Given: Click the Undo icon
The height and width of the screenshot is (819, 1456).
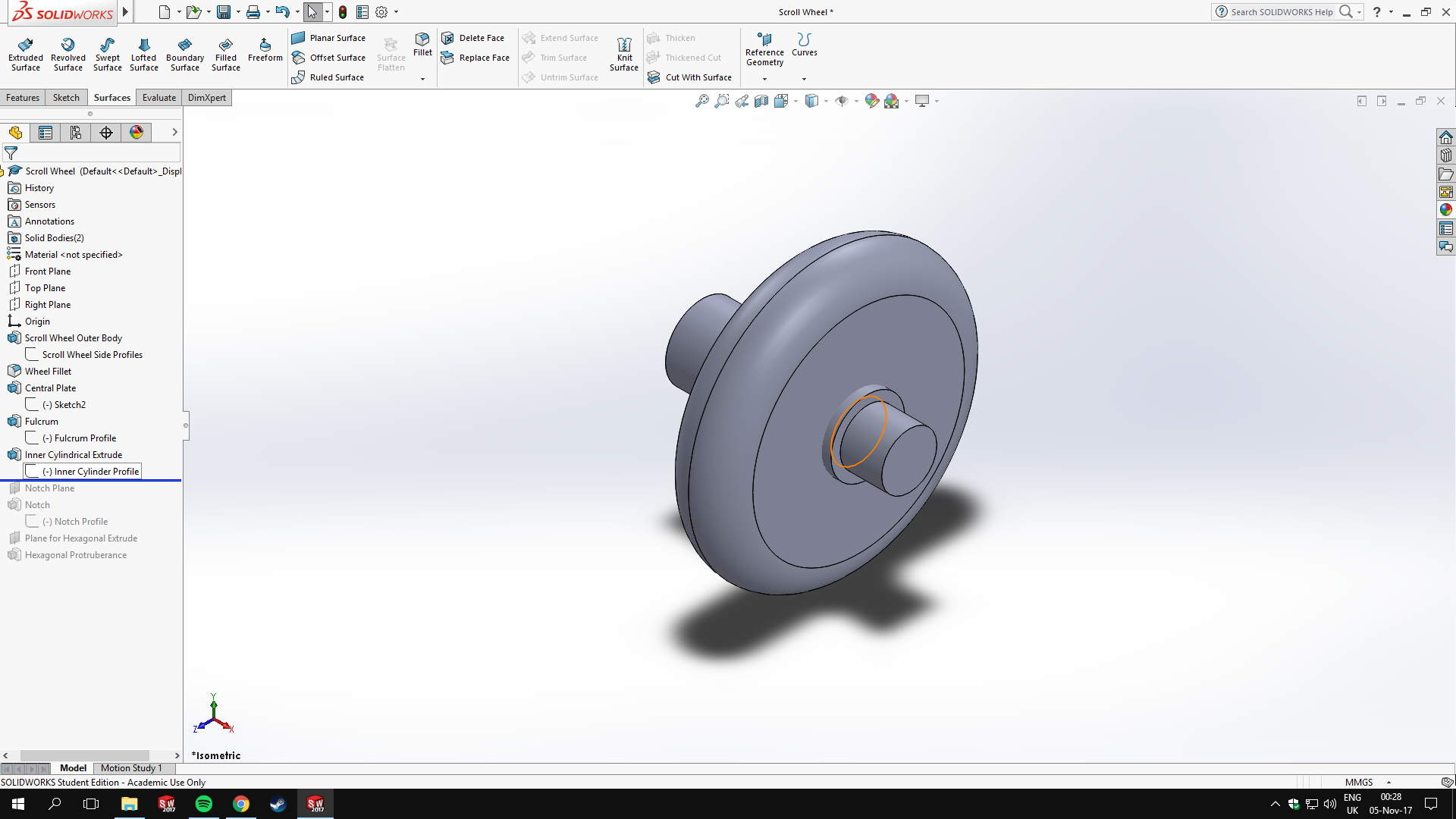Looking at the screenshot, I should [282, 12].
